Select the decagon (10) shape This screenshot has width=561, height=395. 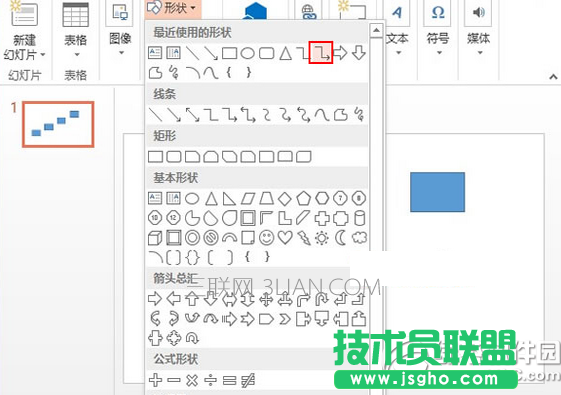point(155,218)
